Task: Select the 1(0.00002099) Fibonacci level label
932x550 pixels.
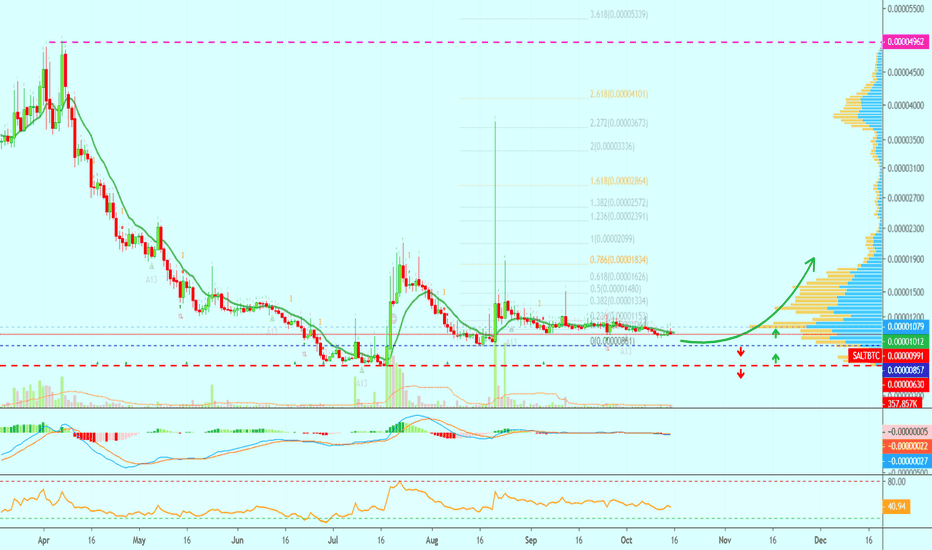Action: click(x=612, y=239)
